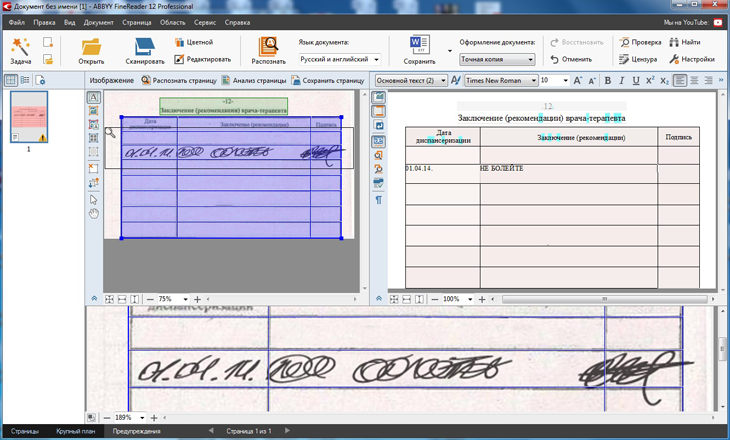Expand Times New Roman font dropdown
This screenshot has height=440, width=730.
point(533,81)
